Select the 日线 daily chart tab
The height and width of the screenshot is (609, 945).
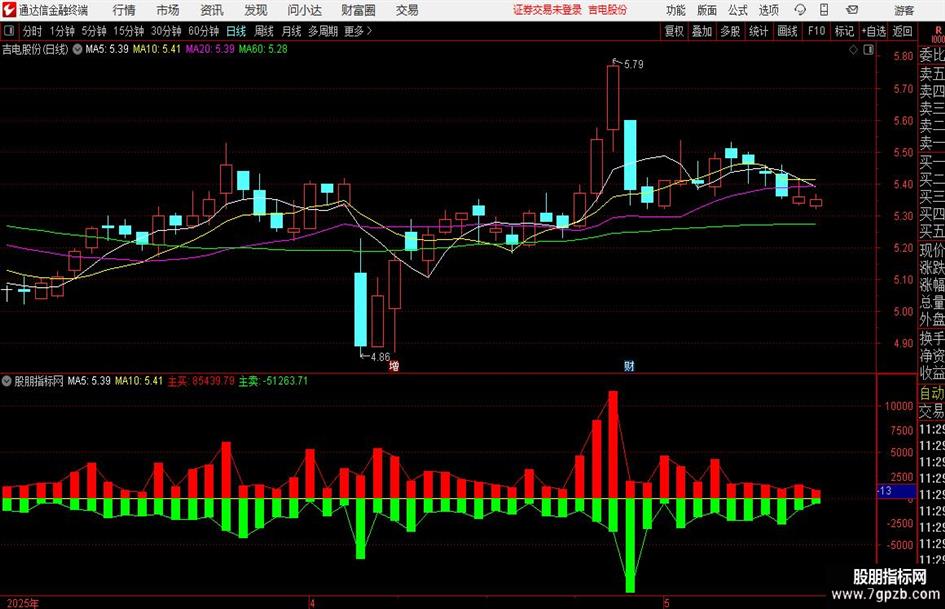point(236,31)
